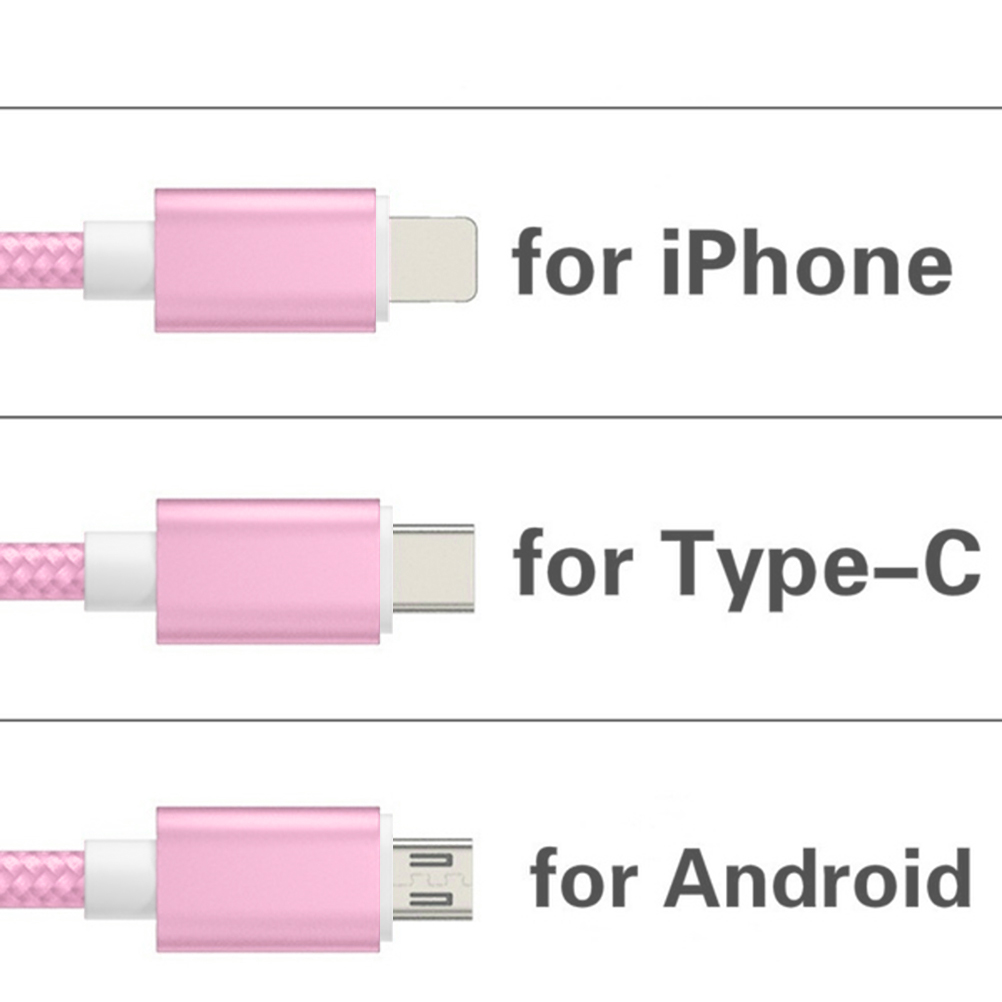Click the "for Android" label

pyautogui.click(x=750, y=877)
